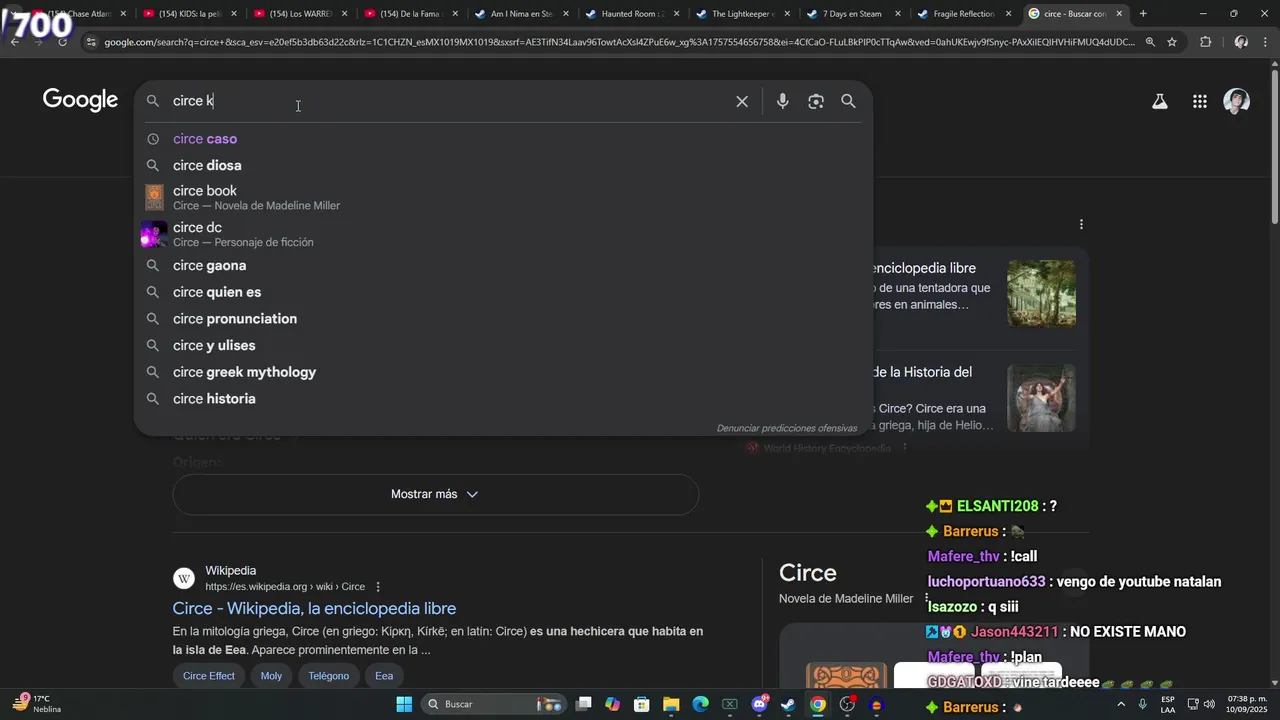
Task: Switch to the Haunted Room Steam tab
Action: (632, 14)
